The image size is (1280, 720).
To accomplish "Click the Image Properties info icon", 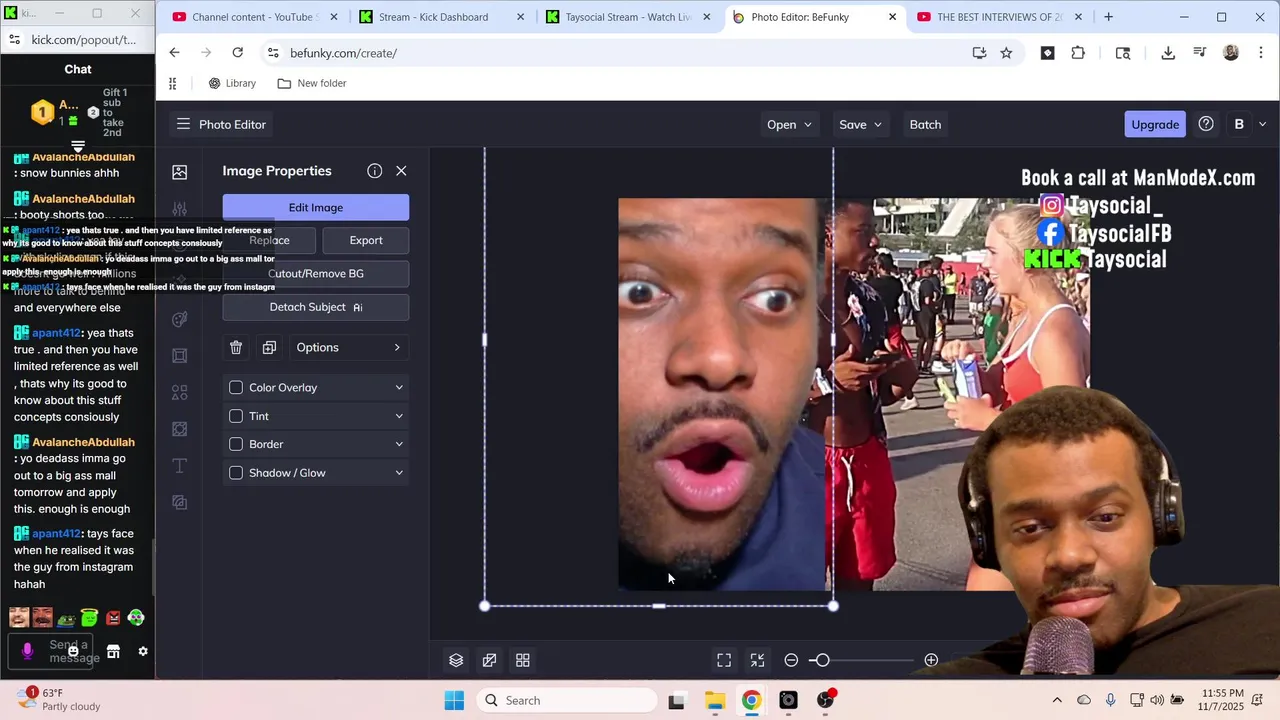I will click(x=374, y=171).
